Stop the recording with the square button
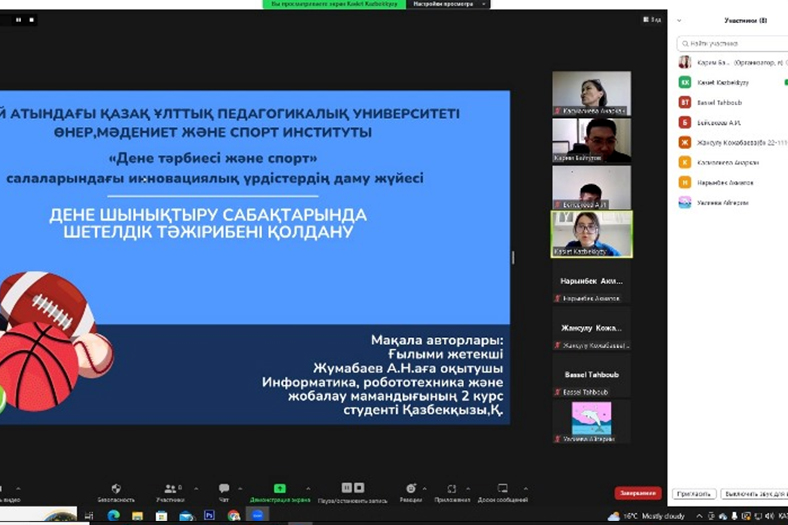The height and width of the screenshot is (525, 788). coord(359,489)
